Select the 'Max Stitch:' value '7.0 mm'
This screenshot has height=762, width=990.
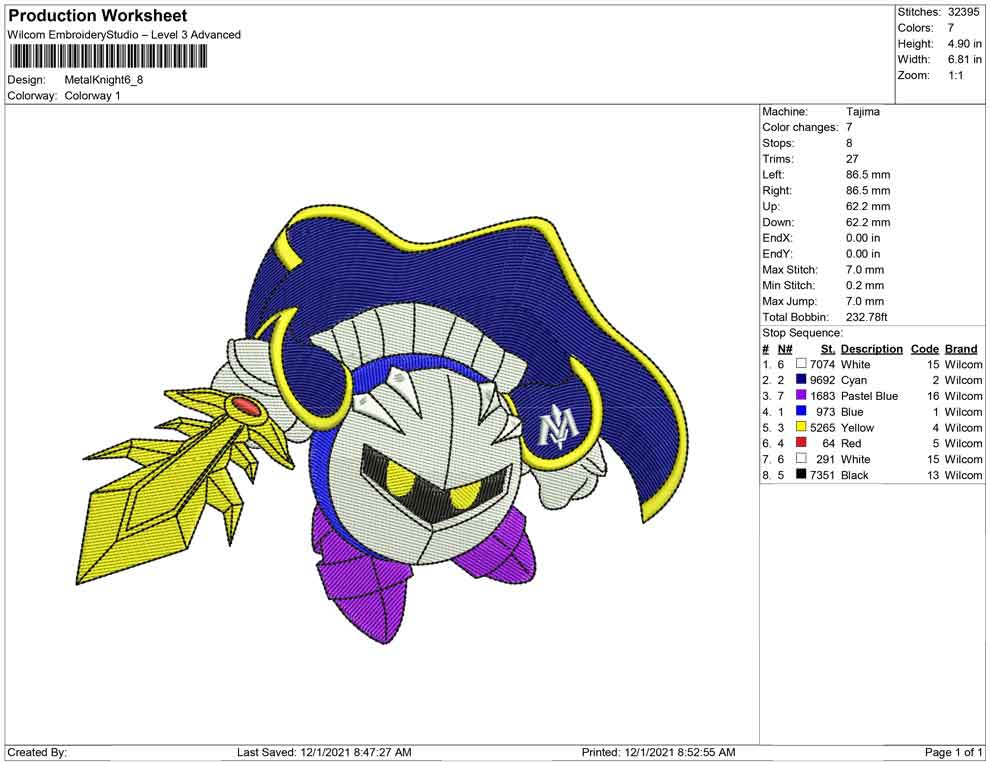coord(864,270)
